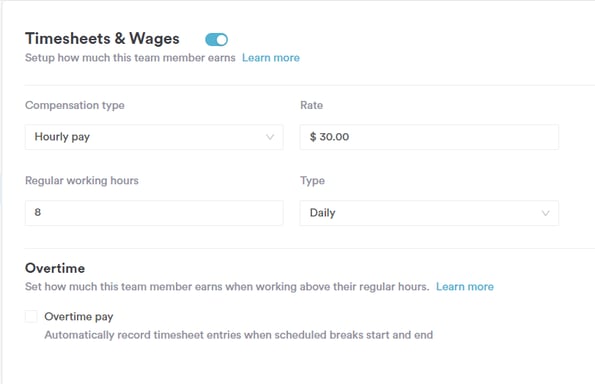Click the Timesheets & Wages heading
The image size is (595, 384).
[102, 39]
